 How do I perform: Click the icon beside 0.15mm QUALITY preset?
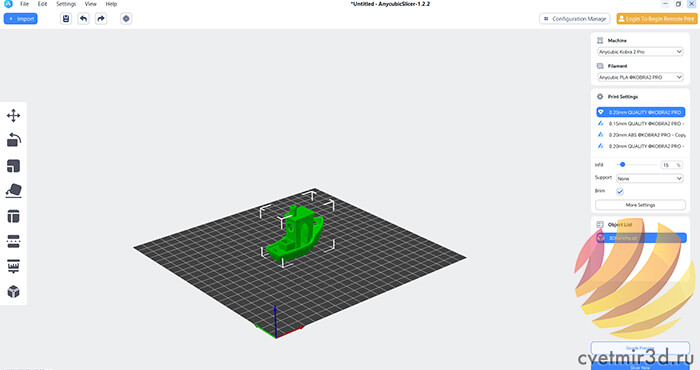(x=601, y=124)
